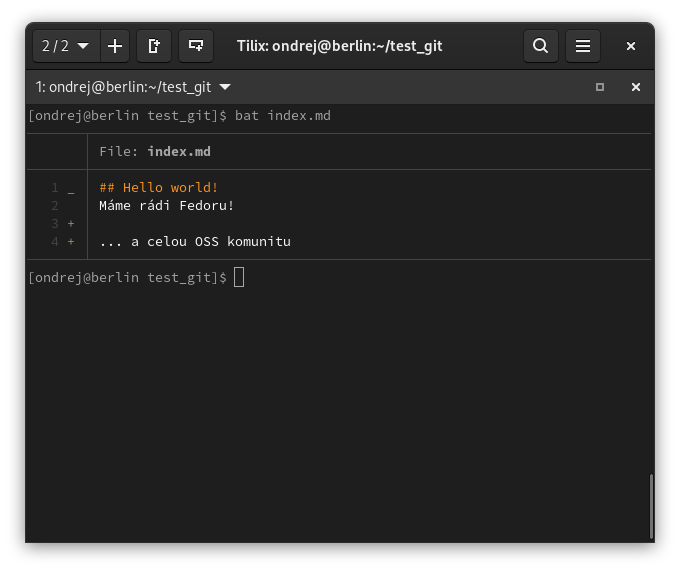Click the '1: ondrej@berlin:~/test_git' terminal title

coord(123,87)
